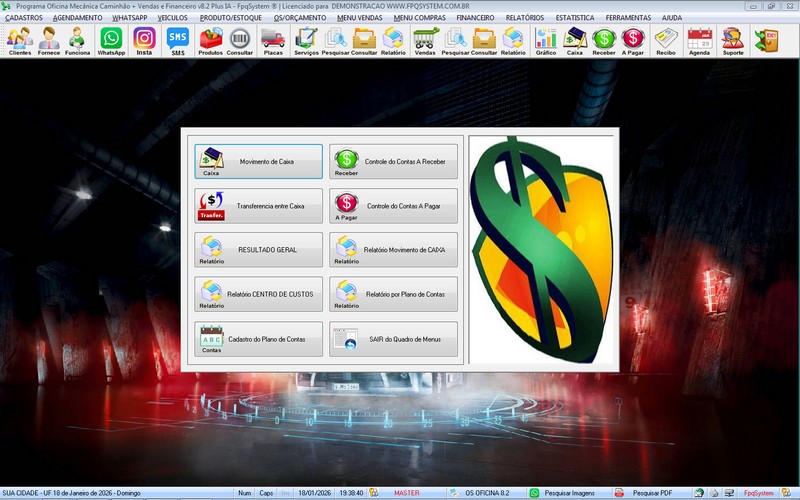Click the WhatsApp toolbar icon
The width and height of the screenshot is (800, 500).
(111, 41)
